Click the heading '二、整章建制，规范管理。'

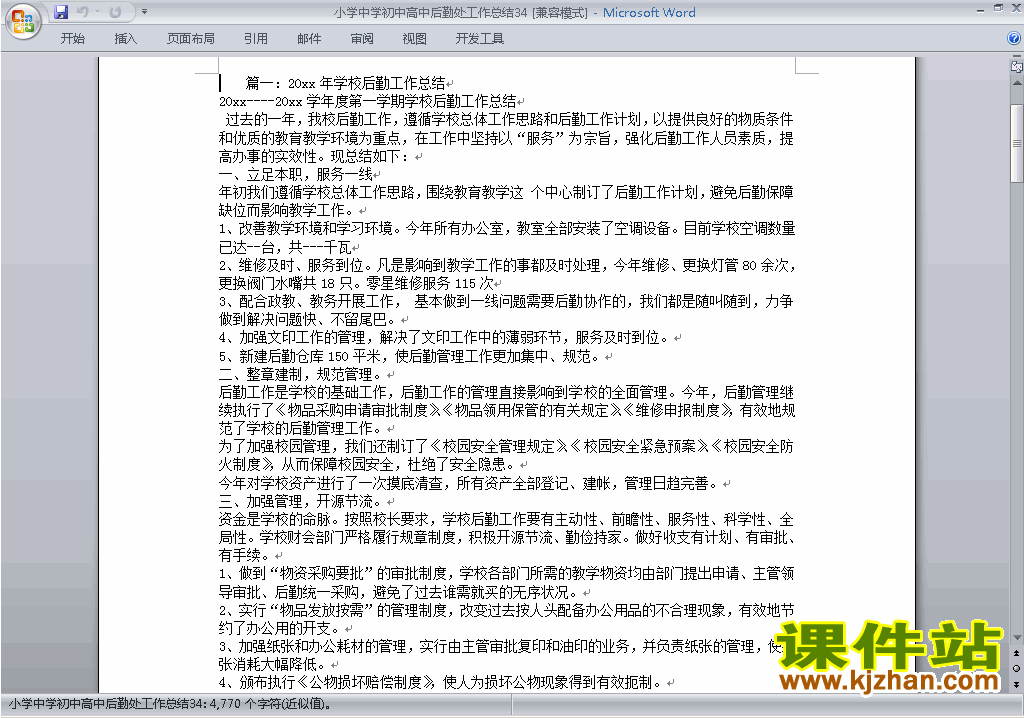pos(302,374)
